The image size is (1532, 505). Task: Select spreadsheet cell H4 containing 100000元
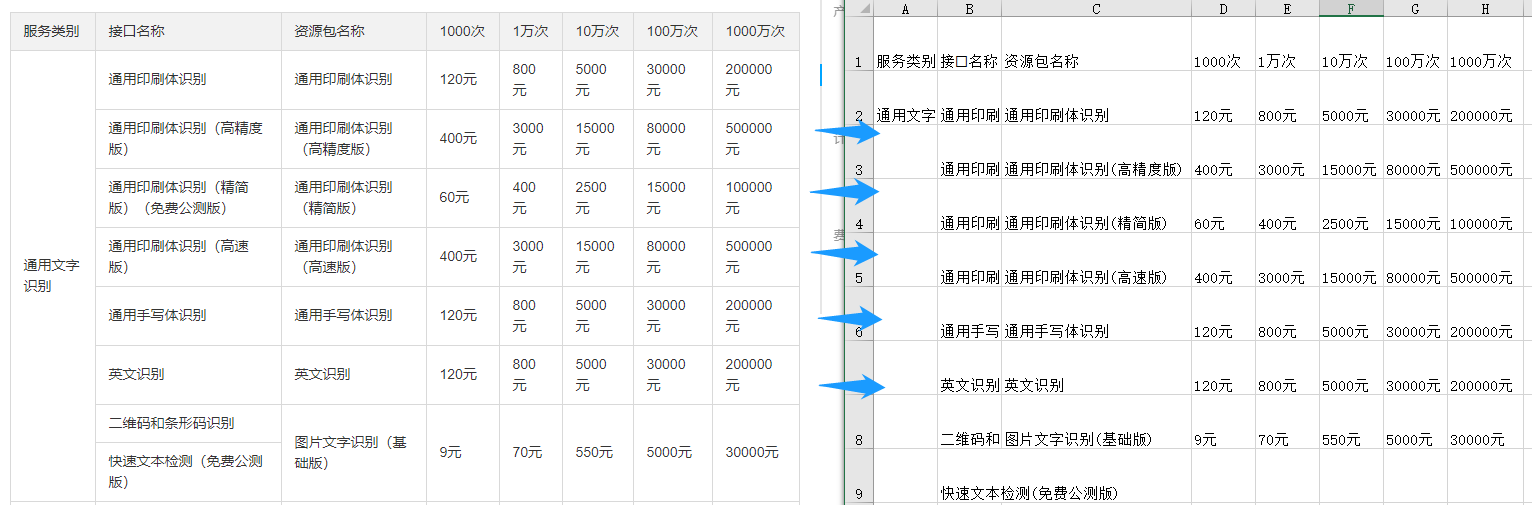(x=1485, y=207)
